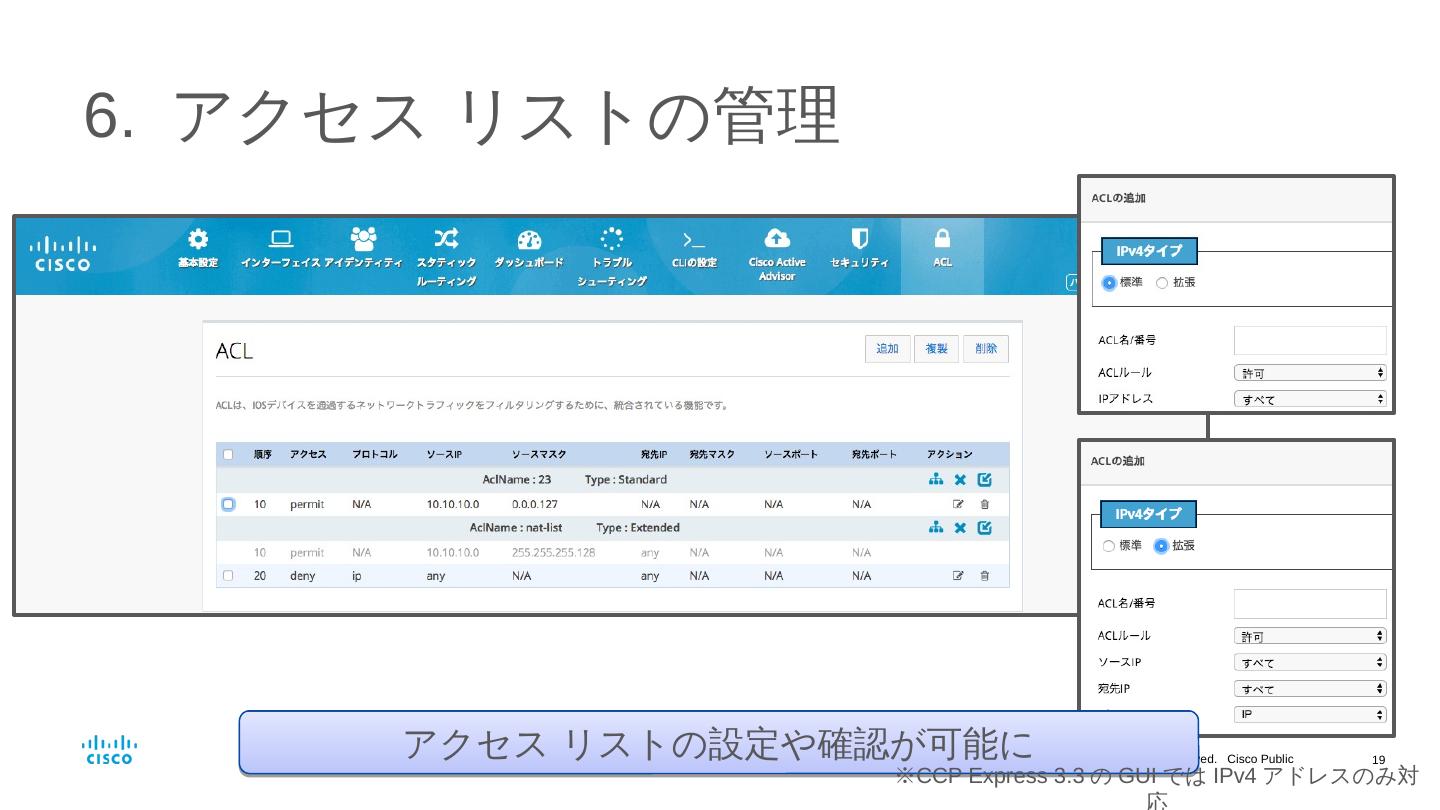Select 拡張 radio in the upper ACLの追加 dialog
This screenshot has height=810, width=1440.
[x=1162, y=283]
